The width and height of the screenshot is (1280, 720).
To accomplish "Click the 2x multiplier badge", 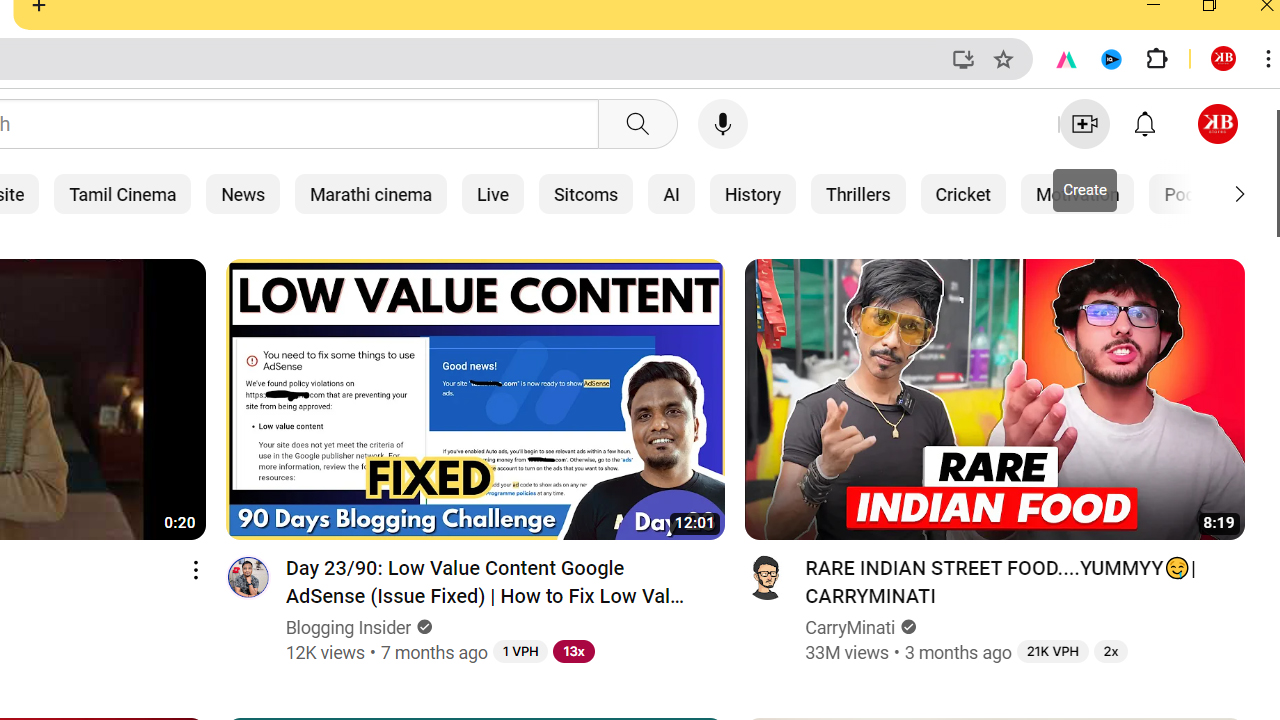I will point(1110,651).
